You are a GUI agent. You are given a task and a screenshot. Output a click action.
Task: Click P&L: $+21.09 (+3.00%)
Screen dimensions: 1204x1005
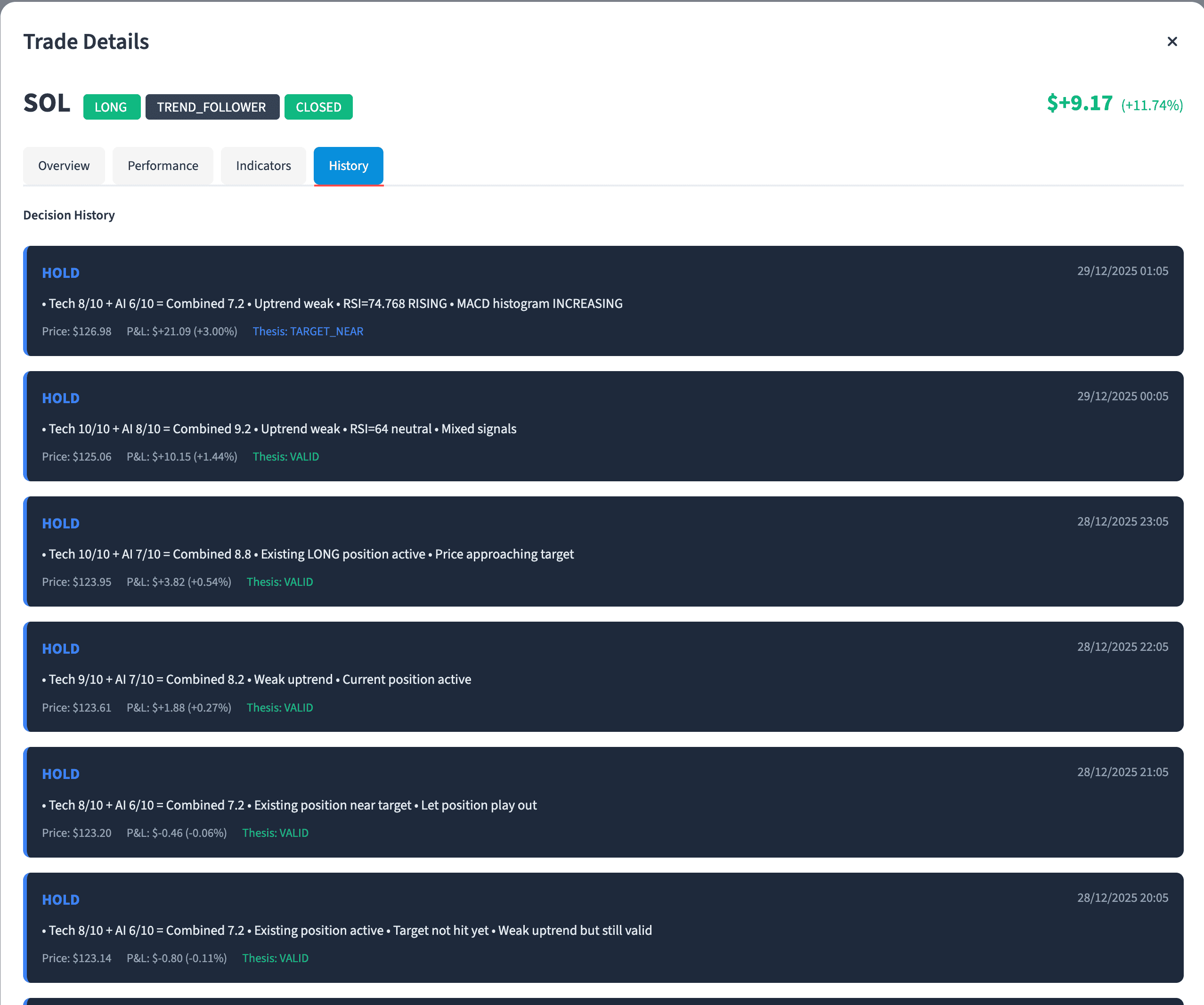pyautogui.click(x=182, y=332)
